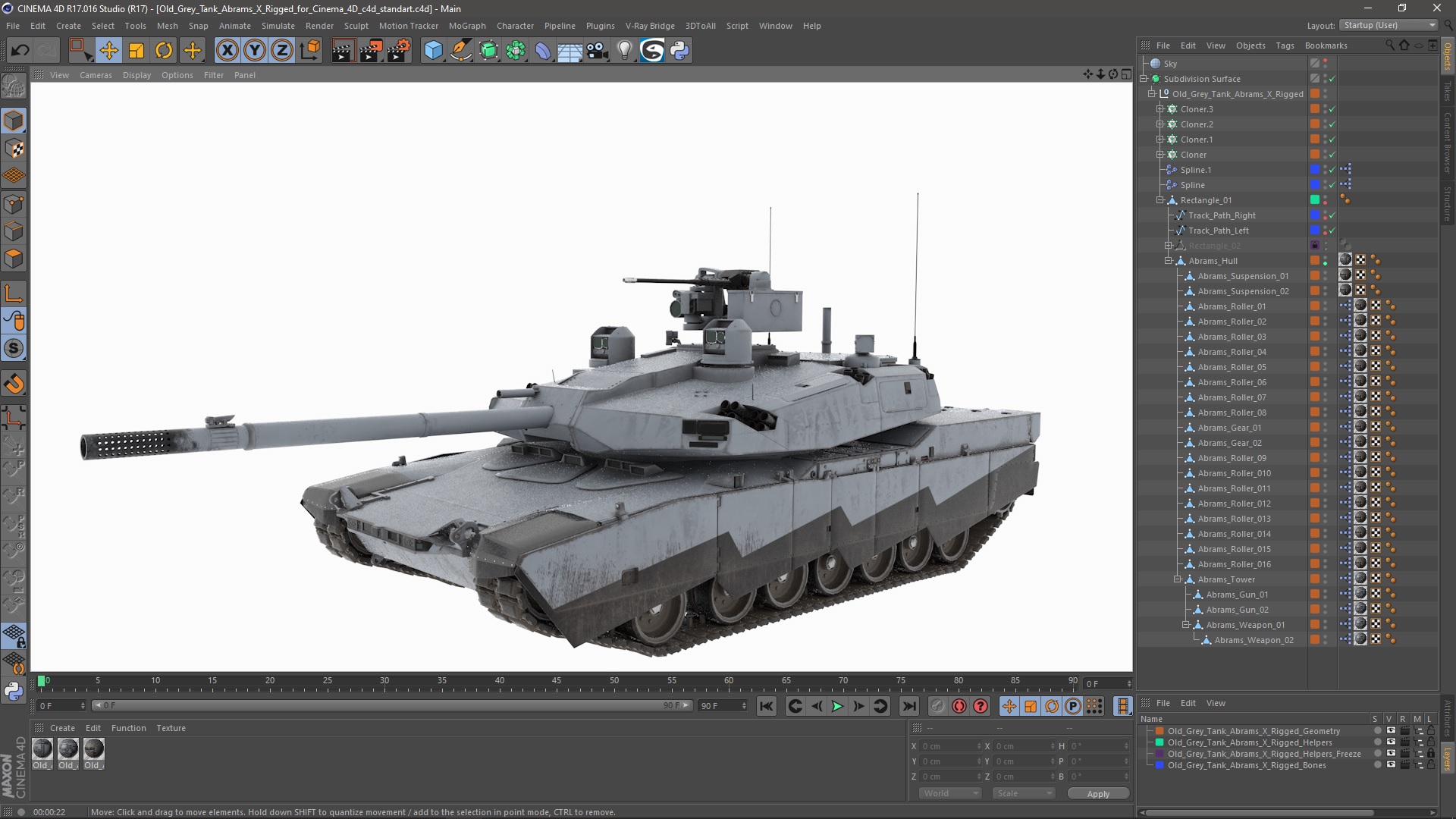This screenshot has height=819, width=1456.
Task: Add a Light object icon
Action: click(624, 51)
